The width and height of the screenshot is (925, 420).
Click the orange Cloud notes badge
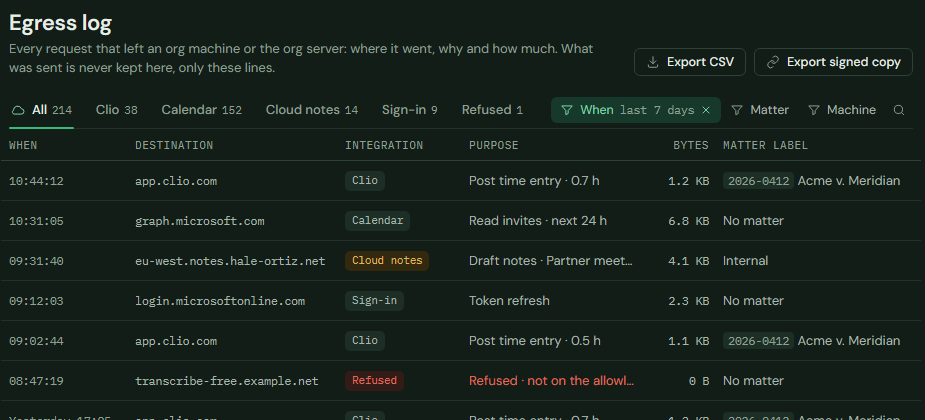pos(387,261)
